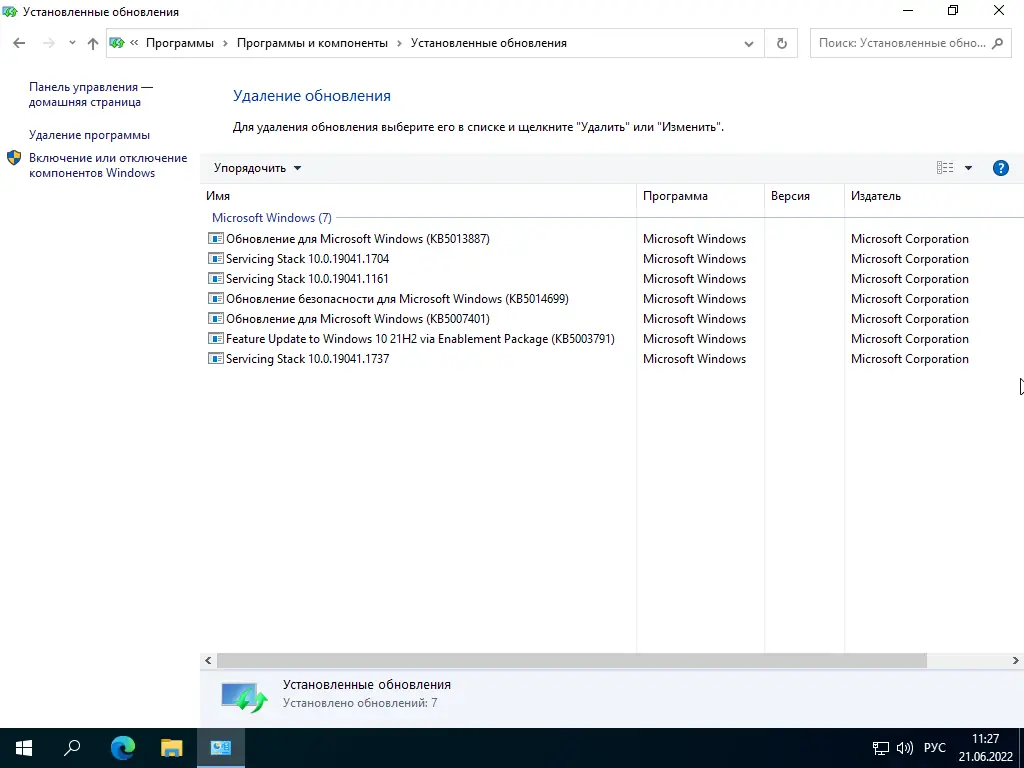The width and height of the screenshot is (1024, 768).
Task: Open Microsoft Edge from taskbar
Action: pyautogui.click(x=123, y=748)
